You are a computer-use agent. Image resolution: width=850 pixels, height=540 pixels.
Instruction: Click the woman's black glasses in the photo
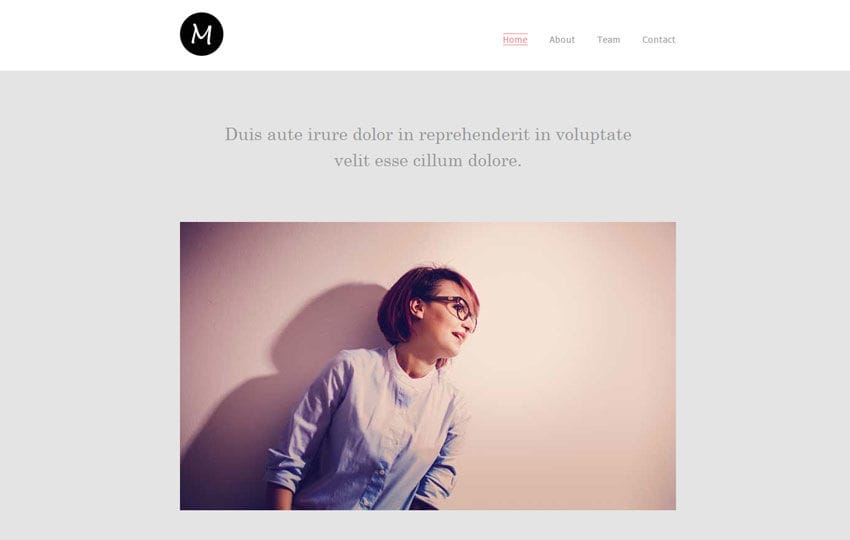(x=453, y=306)
